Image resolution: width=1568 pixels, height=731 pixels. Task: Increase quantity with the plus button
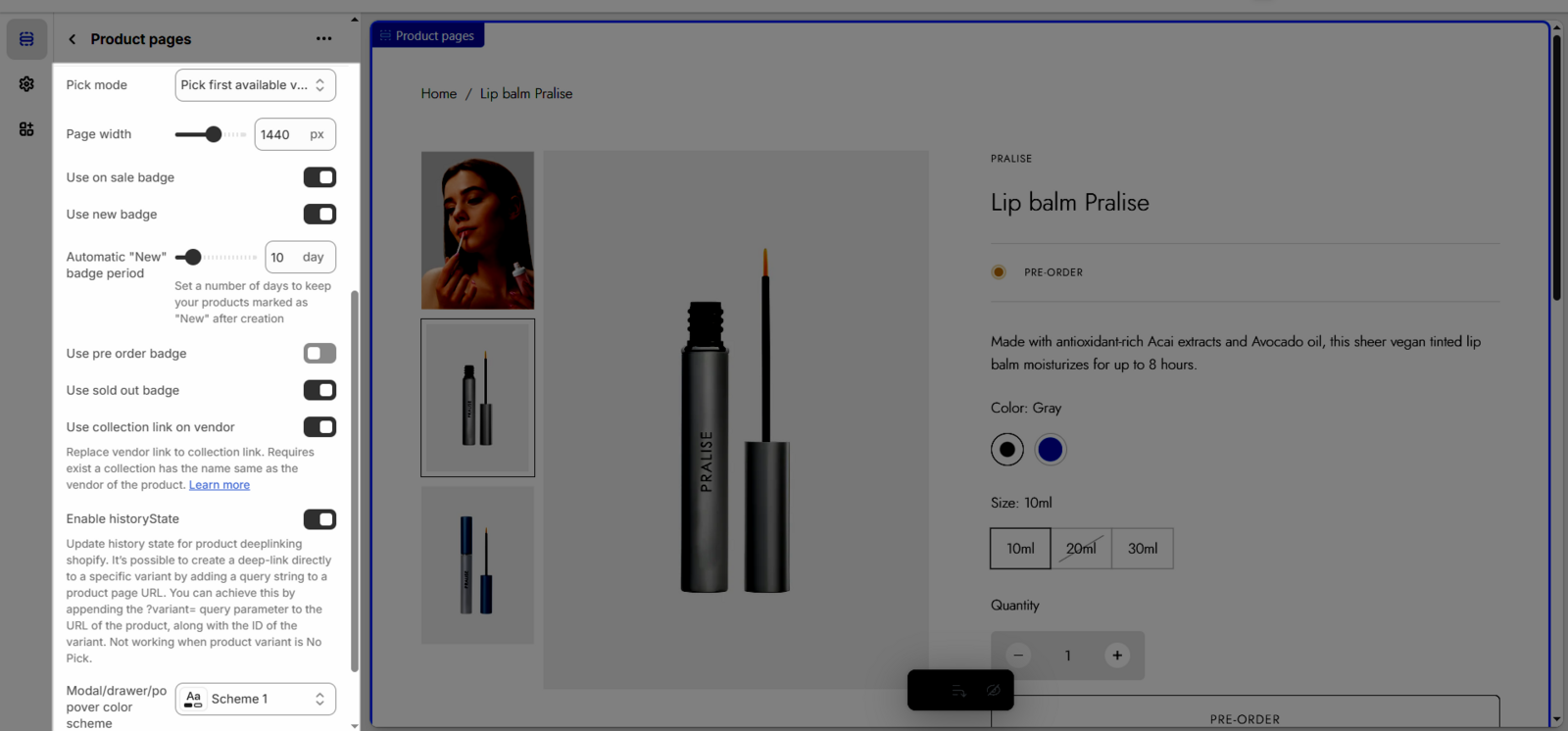1116,656
